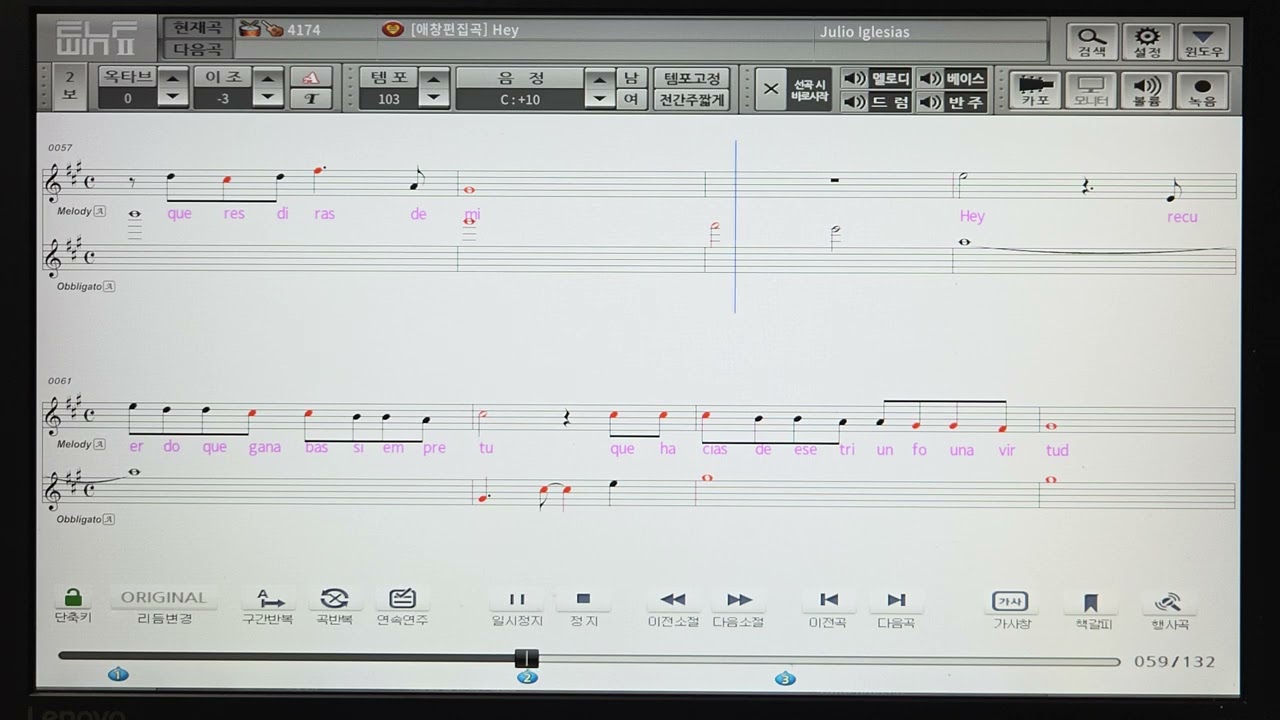Mute the accompaniment (반주) track
The height and width of the screenshot is (720, 1280).
coord(952,102)
